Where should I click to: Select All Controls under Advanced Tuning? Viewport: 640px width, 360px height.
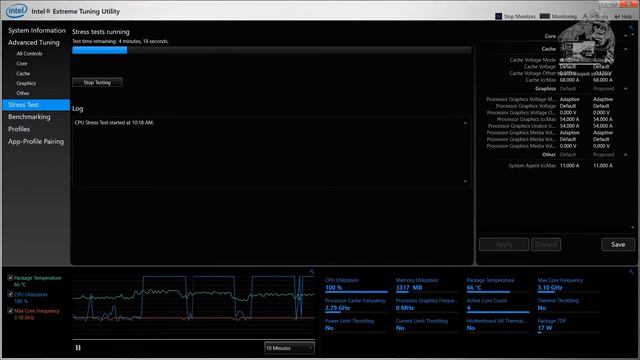[x=29, y=53]
